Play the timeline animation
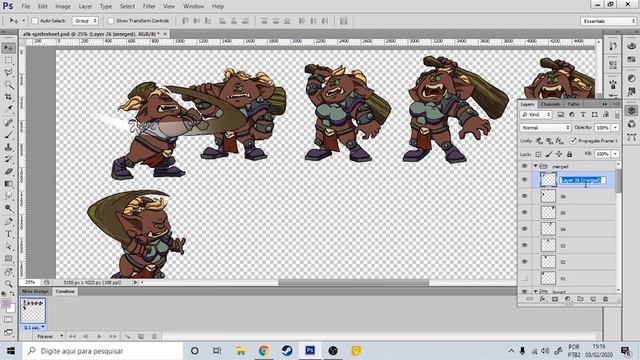The image size is (640, 360). pyautogui.click(x=99, y=336)
